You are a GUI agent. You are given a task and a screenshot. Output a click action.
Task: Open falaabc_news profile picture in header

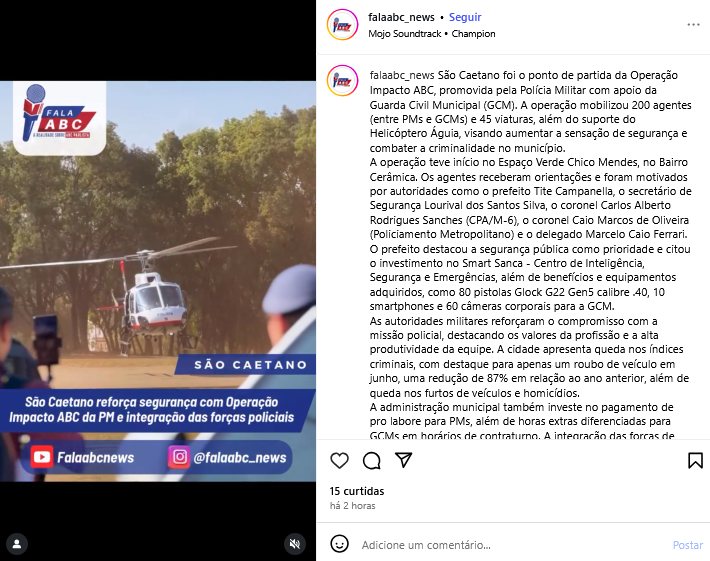(342, 25)
